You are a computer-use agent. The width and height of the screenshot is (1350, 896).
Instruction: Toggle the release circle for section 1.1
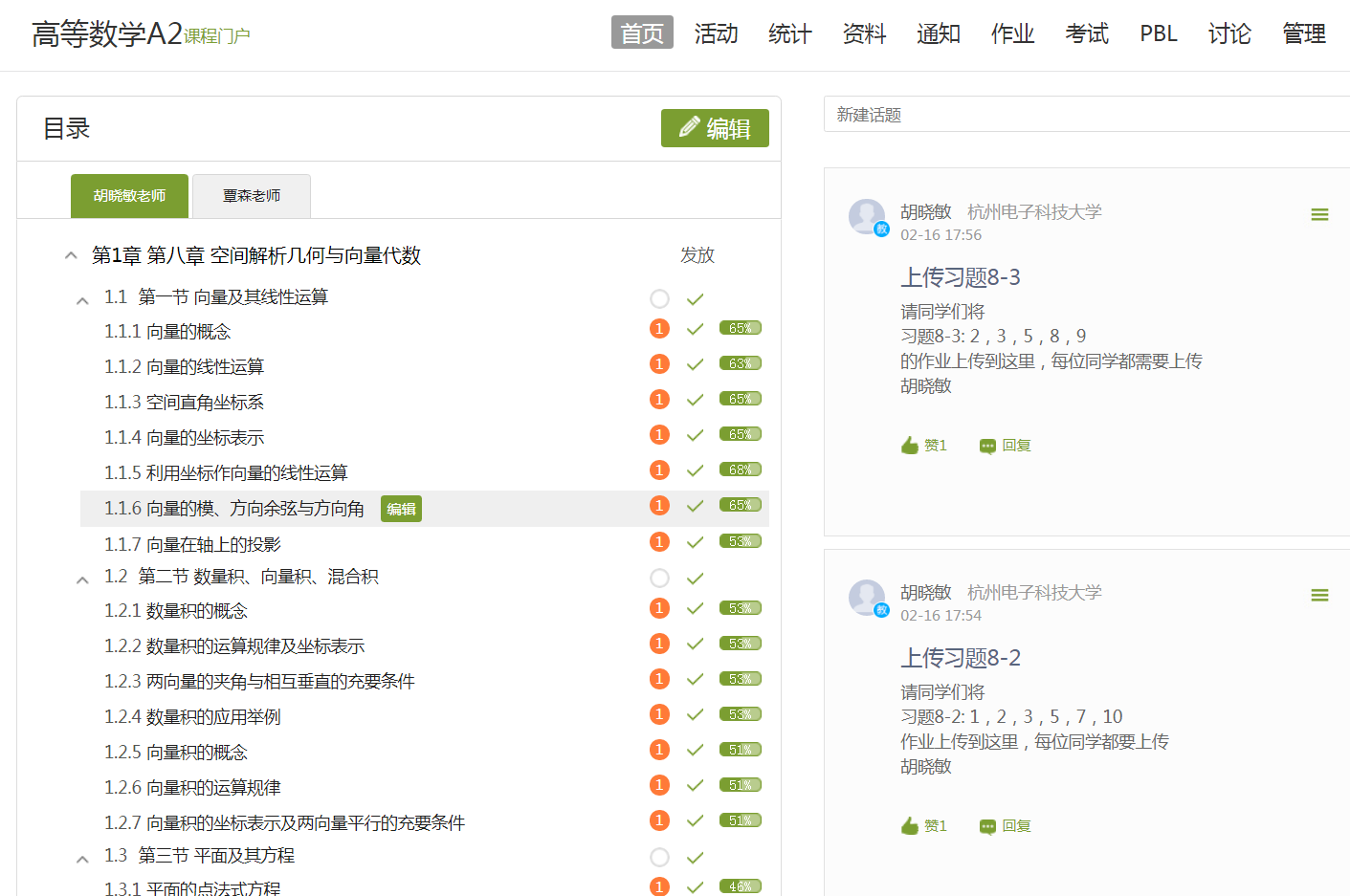tap(659, 299)
